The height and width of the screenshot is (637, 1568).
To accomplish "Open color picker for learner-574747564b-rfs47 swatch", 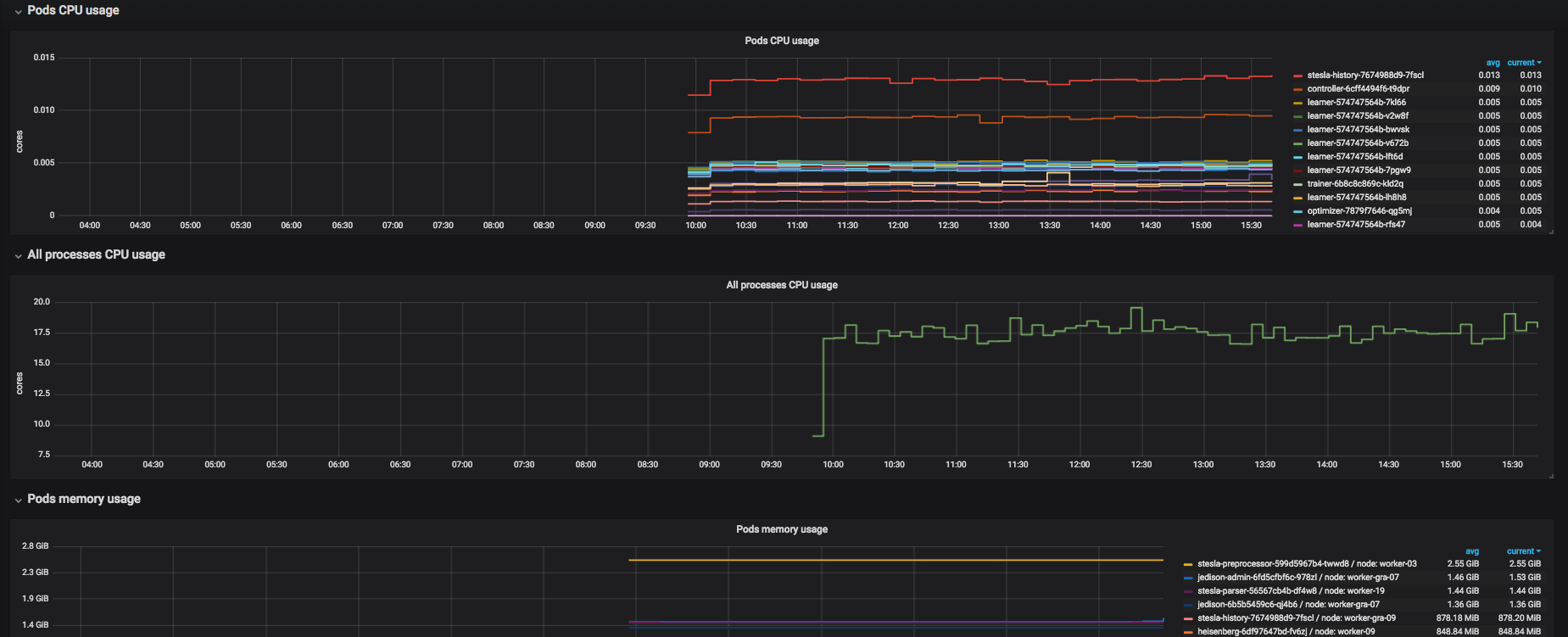I will click(x=1297, y=225).
